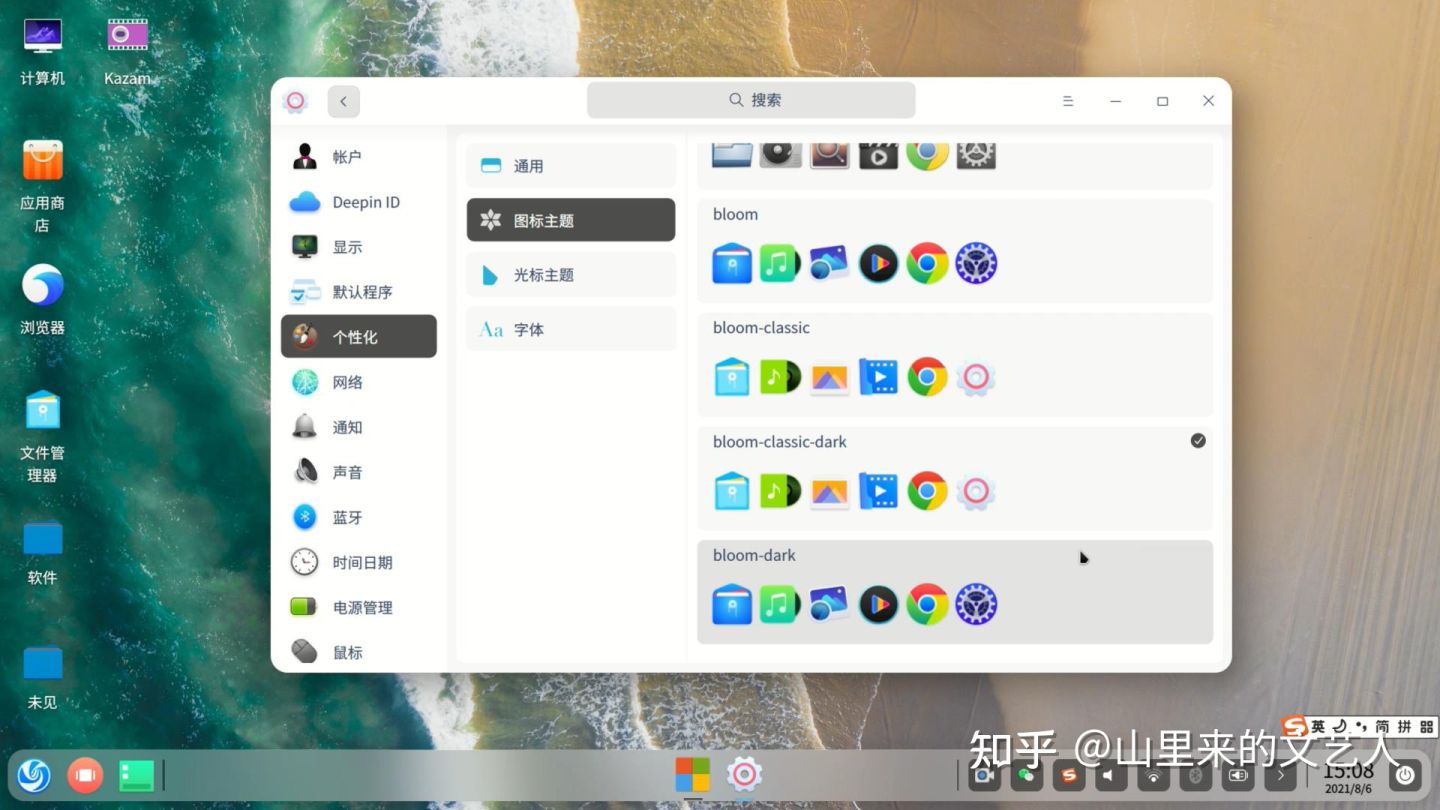The image size is (1440, 810).
Task: Select the bloom icon theme
Action: (955, 251)
